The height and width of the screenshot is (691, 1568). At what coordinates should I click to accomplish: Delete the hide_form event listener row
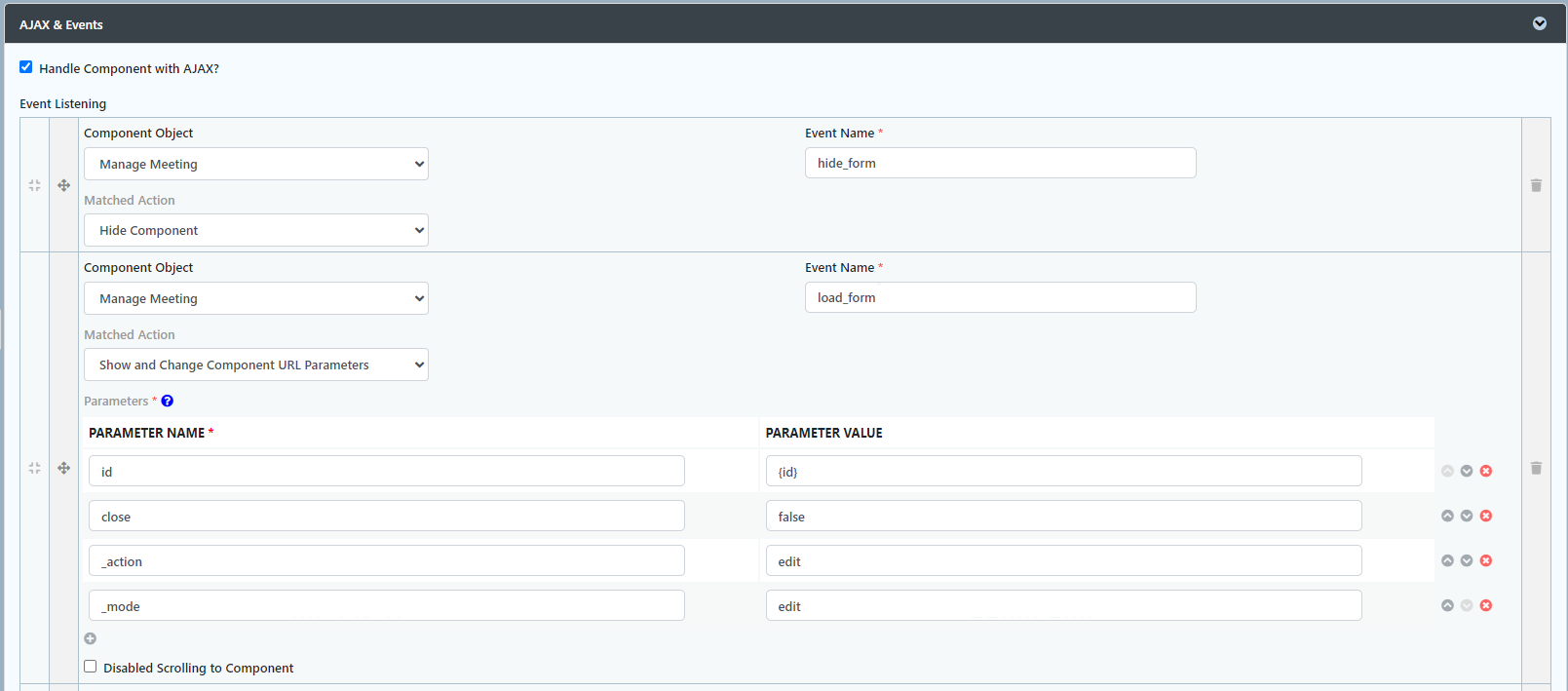(1536, 185)
